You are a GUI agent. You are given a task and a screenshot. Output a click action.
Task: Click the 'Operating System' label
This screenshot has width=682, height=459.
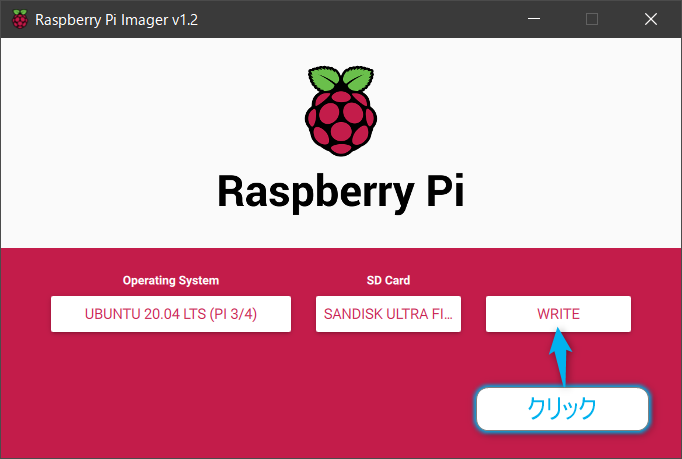(x=171, y=281)
